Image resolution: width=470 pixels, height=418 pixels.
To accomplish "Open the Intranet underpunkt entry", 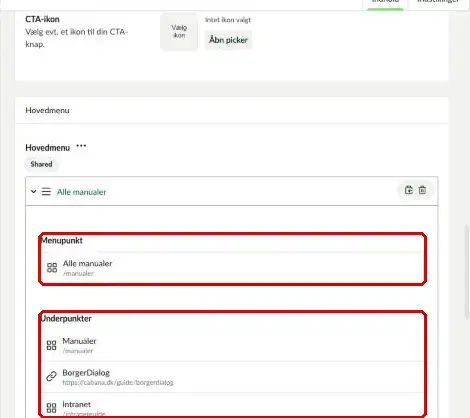I will [232, 406].
